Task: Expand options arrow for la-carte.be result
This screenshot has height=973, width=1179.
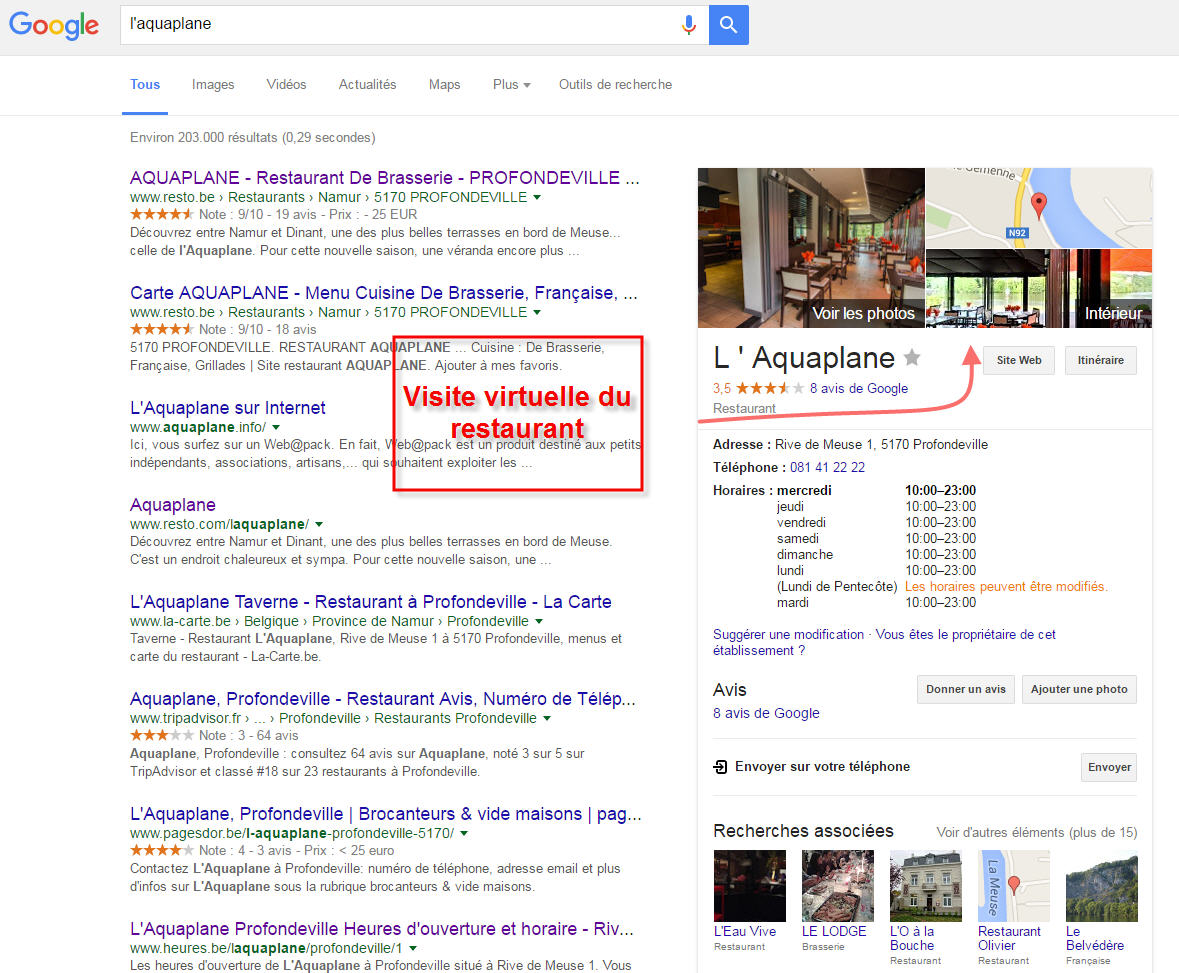Action: click(x=538, y=622)
